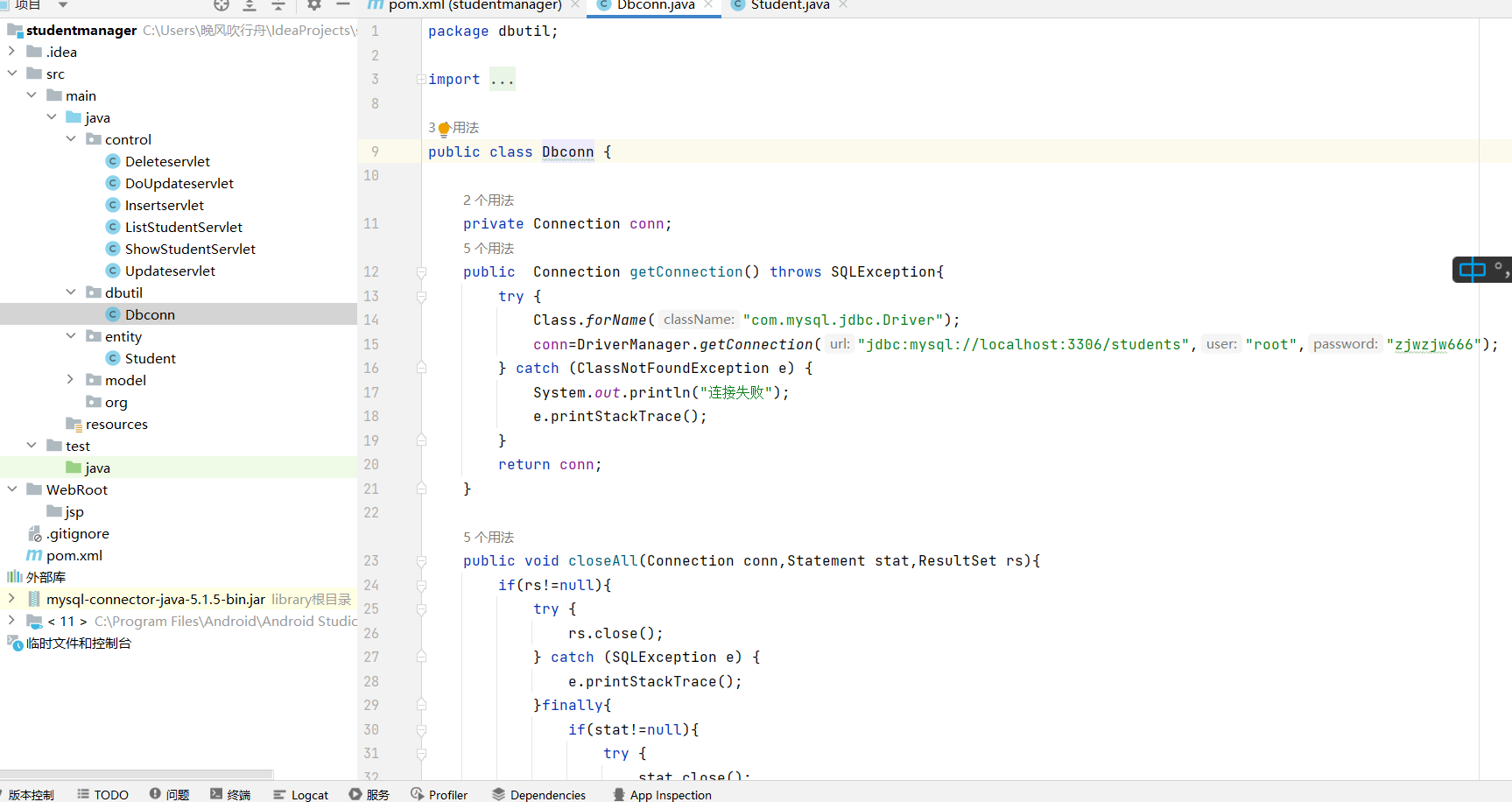Open the 终端 terminal tool window
Image resolution: width=1512 pixels, height=802 pixels.
pyautogui.click(x=230, y=794)
